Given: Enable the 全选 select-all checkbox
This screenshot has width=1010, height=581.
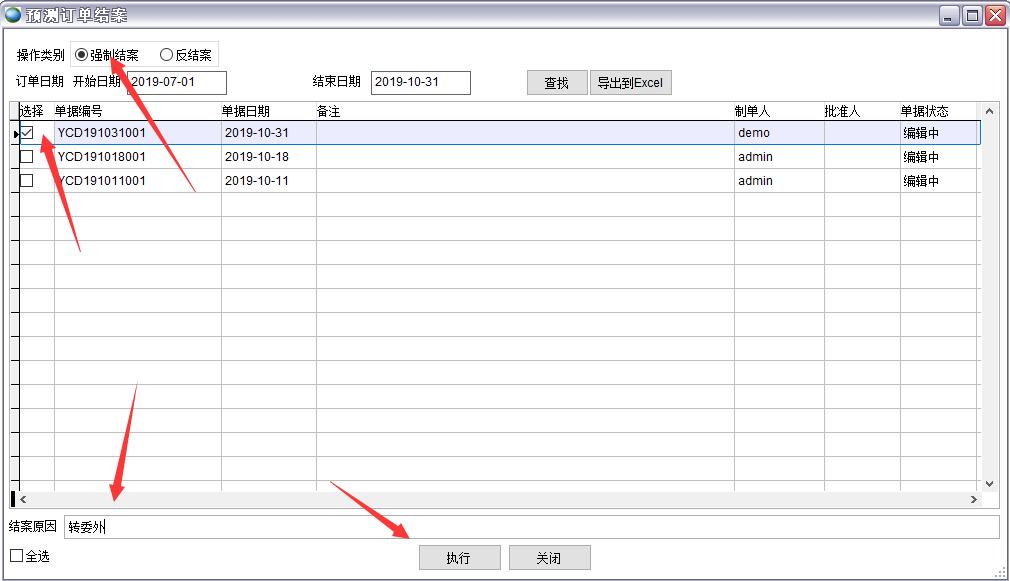Looking at the screenshot, I should pos(17,555).
